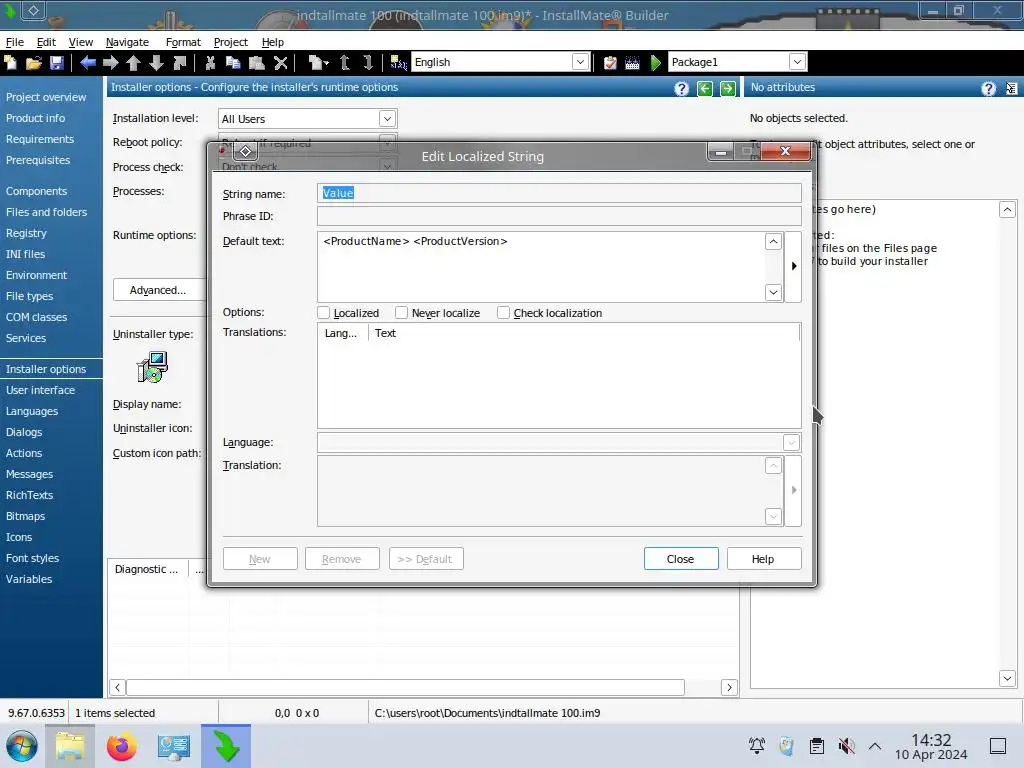The height and width of the screenshot is (768, 1024).
Task: Click the help question mark on the Installer options header
Action: click(681, 88)
